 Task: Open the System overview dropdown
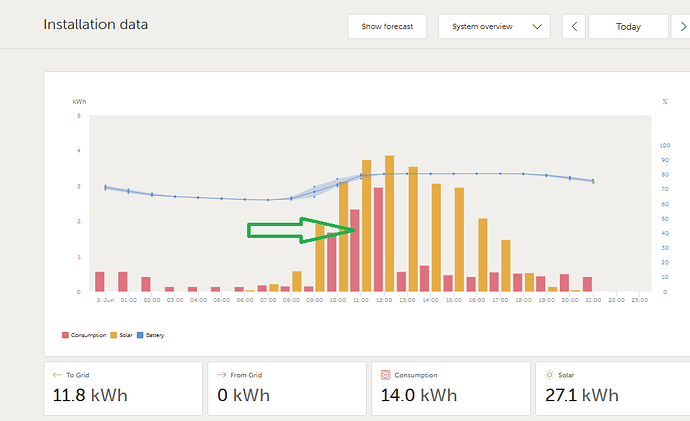point(494,27)
